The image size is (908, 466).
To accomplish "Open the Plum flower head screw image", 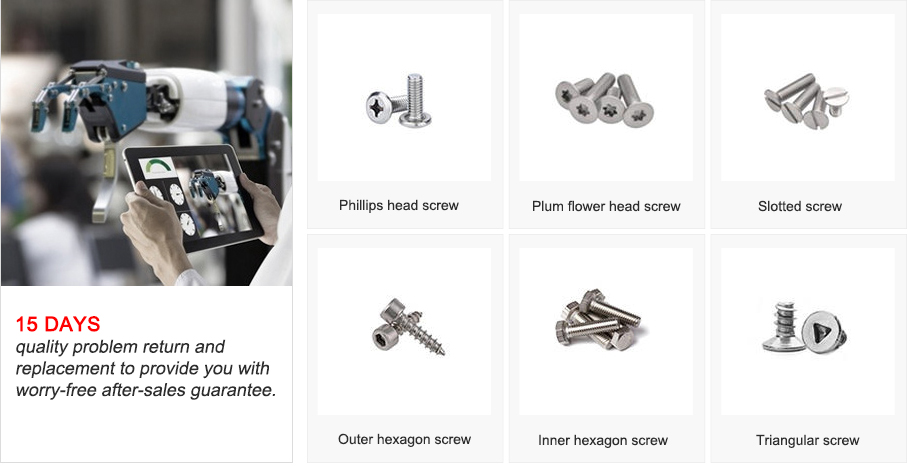I will [606, 97].
